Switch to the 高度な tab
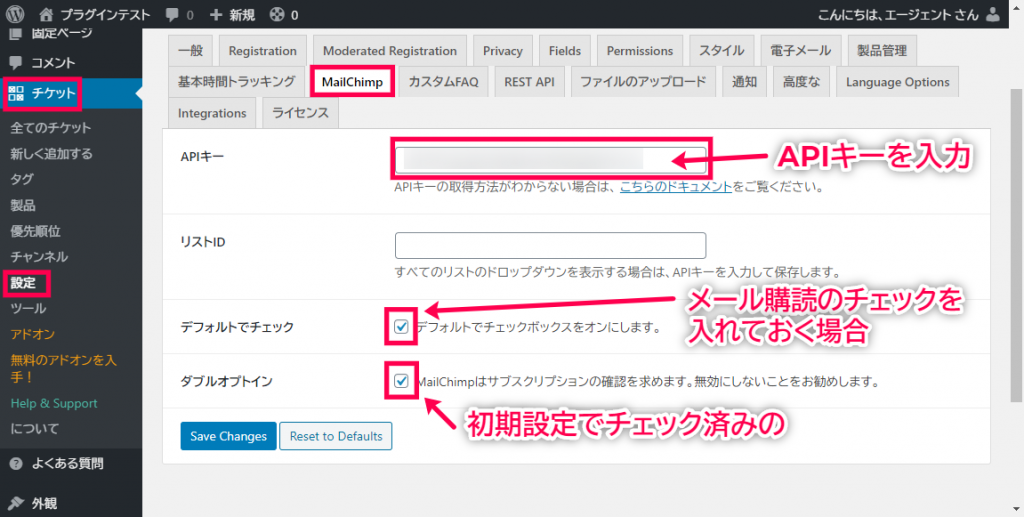This screenshot has width=1024, height=517. pyautogui.click(x=801, y=82)
